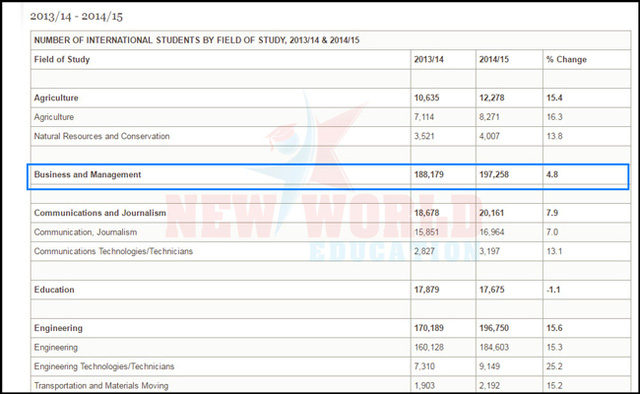
Task: Select the 2014/15 column header
Action: point(494,60)
